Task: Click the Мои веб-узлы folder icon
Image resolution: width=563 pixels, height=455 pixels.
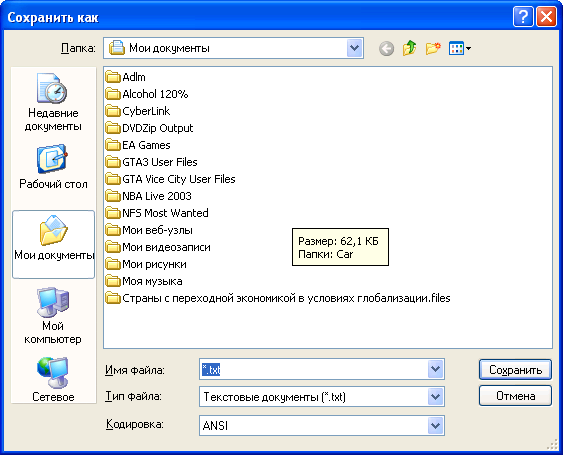Action: click(113, 230)
